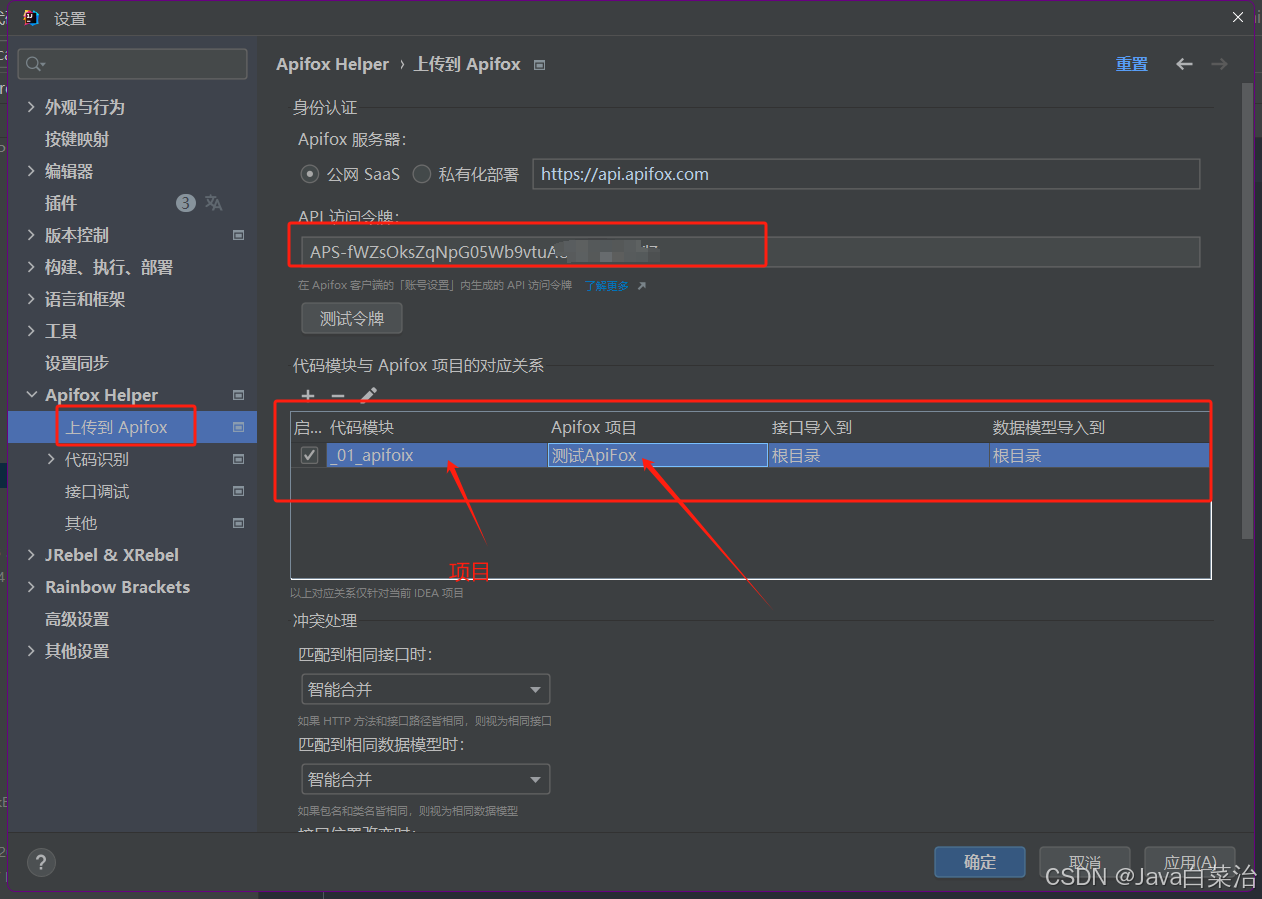Viewport: 1262px width, 899px height.
Task: Open the 高级设置 settings page
Action: [77, 619]
